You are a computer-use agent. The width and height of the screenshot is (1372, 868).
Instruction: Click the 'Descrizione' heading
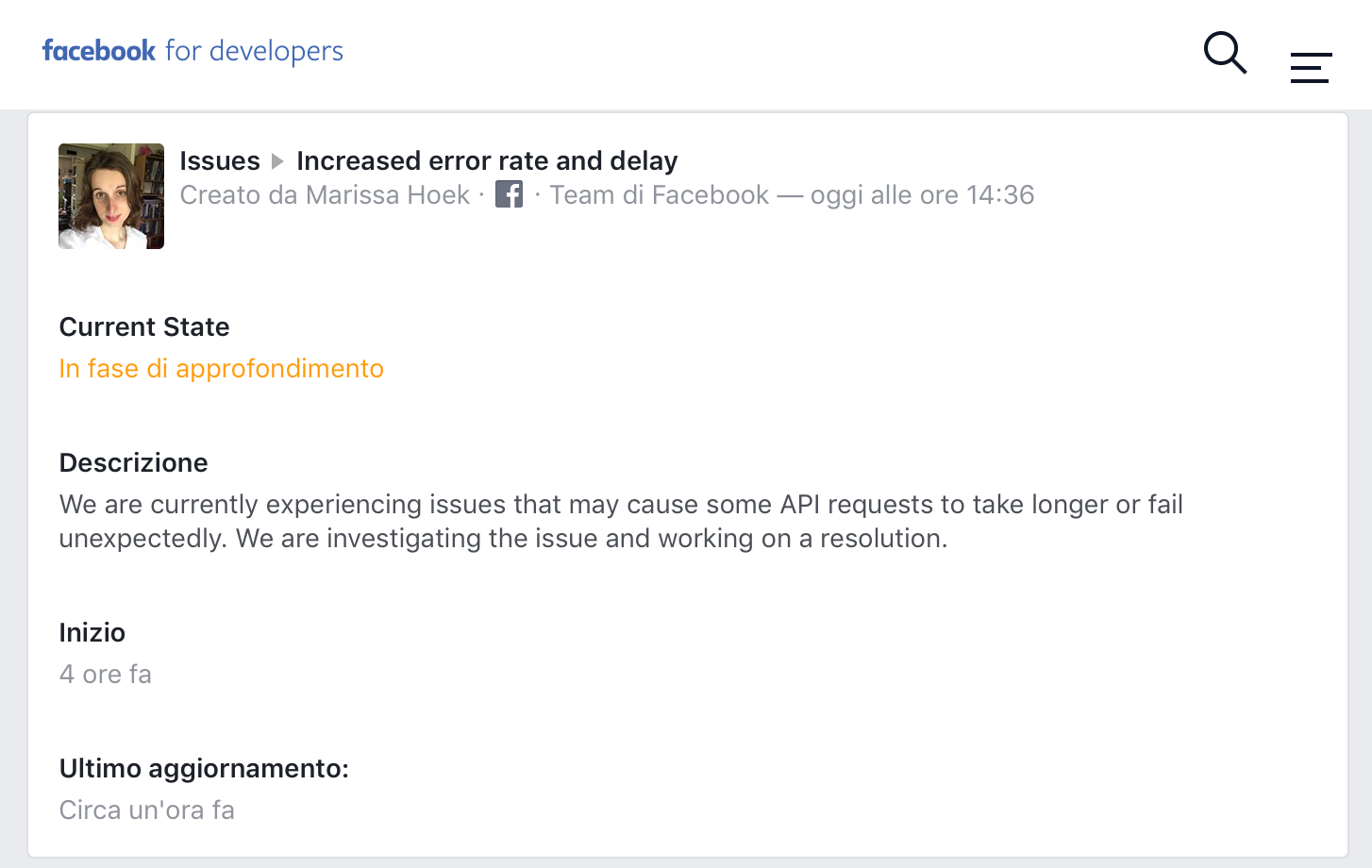click(133, 462)
